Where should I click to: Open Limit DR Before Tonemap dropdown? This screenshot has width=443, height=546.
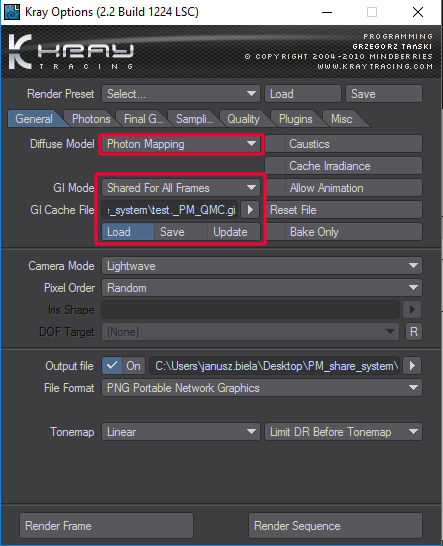pyautogui.click(x=343, y=432)
